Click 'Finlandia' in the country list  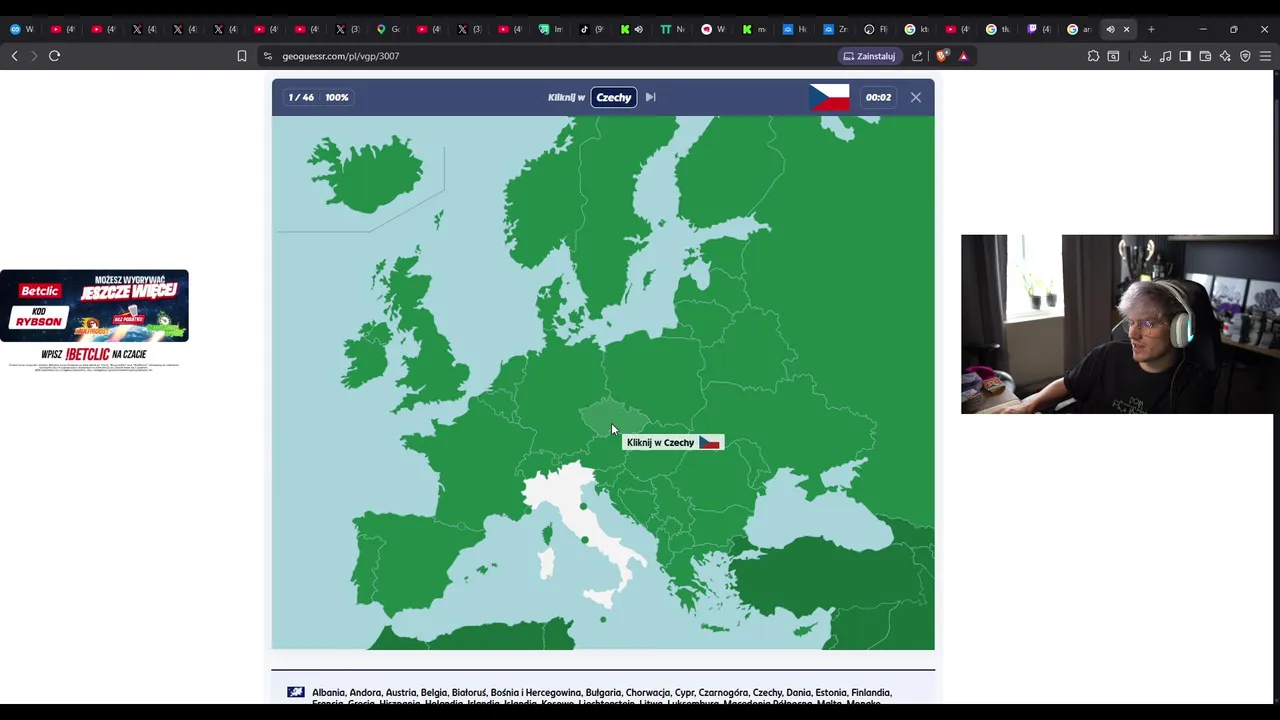click(871, 692)
